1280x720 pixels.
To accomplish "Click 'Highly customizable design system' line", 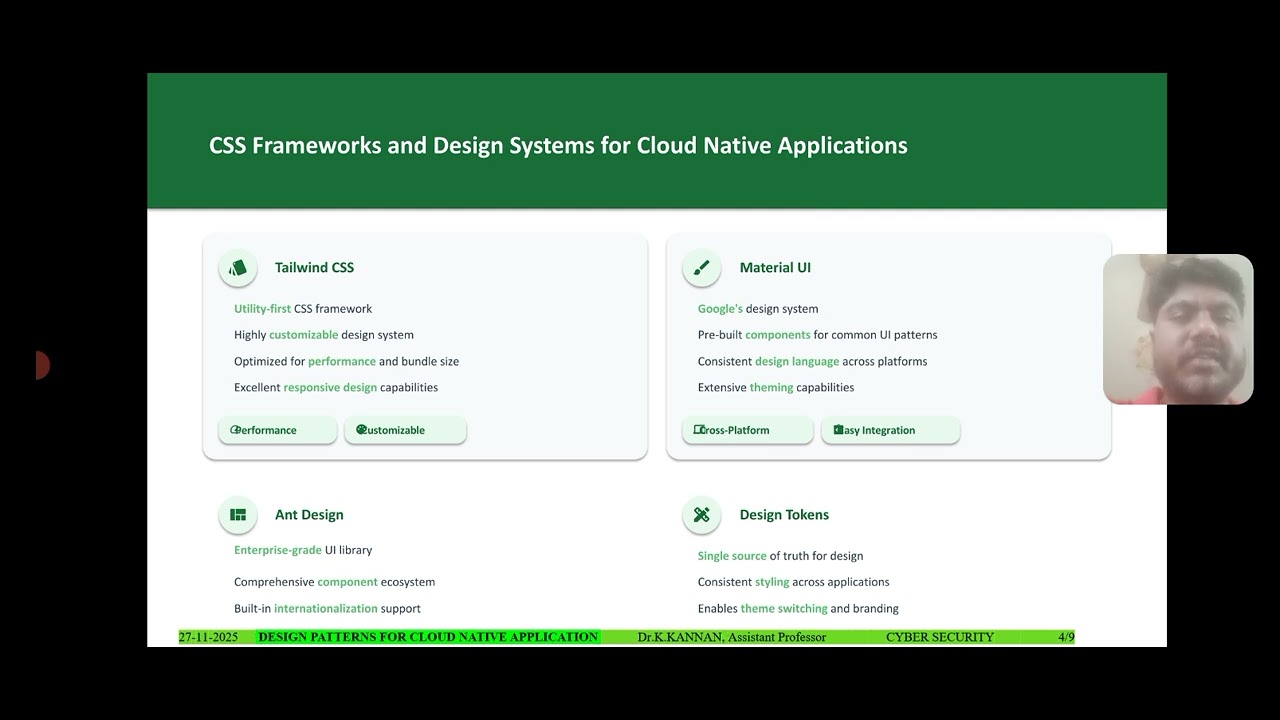I will tap(324, 335).
